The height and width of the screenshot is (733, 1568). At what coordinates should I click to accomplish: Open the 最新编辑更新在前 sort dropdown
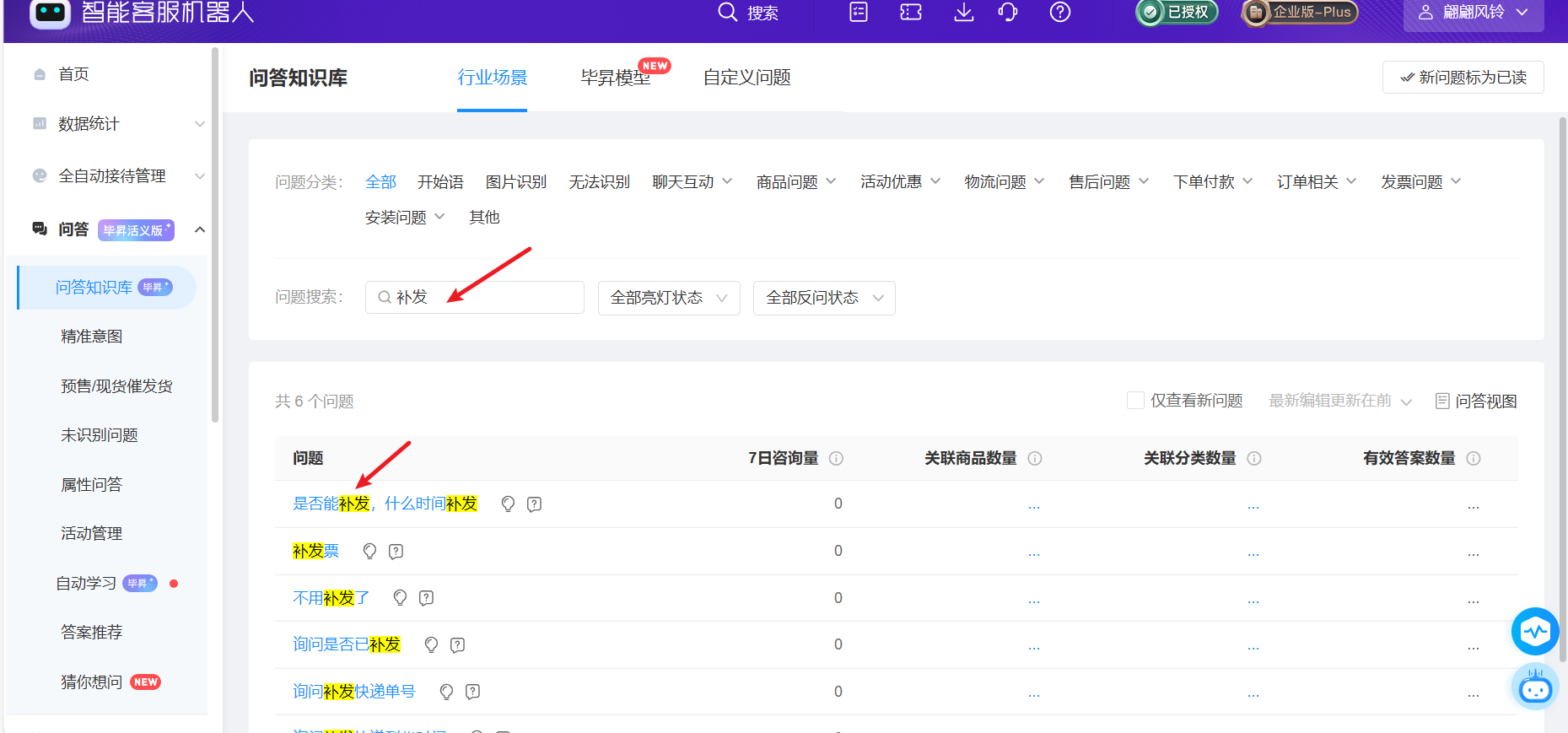click(x=1340, y=402)
